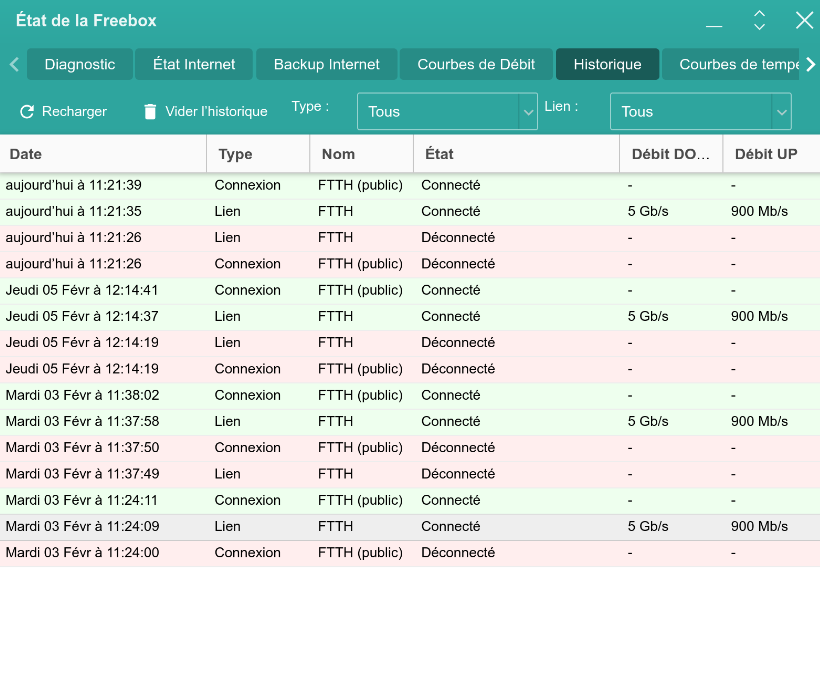Click 900 Mb/s in the Mardi 11:37:58 row
Viewport: 820px width, 673px height.
pyautogui.click(x=759, y=421)
